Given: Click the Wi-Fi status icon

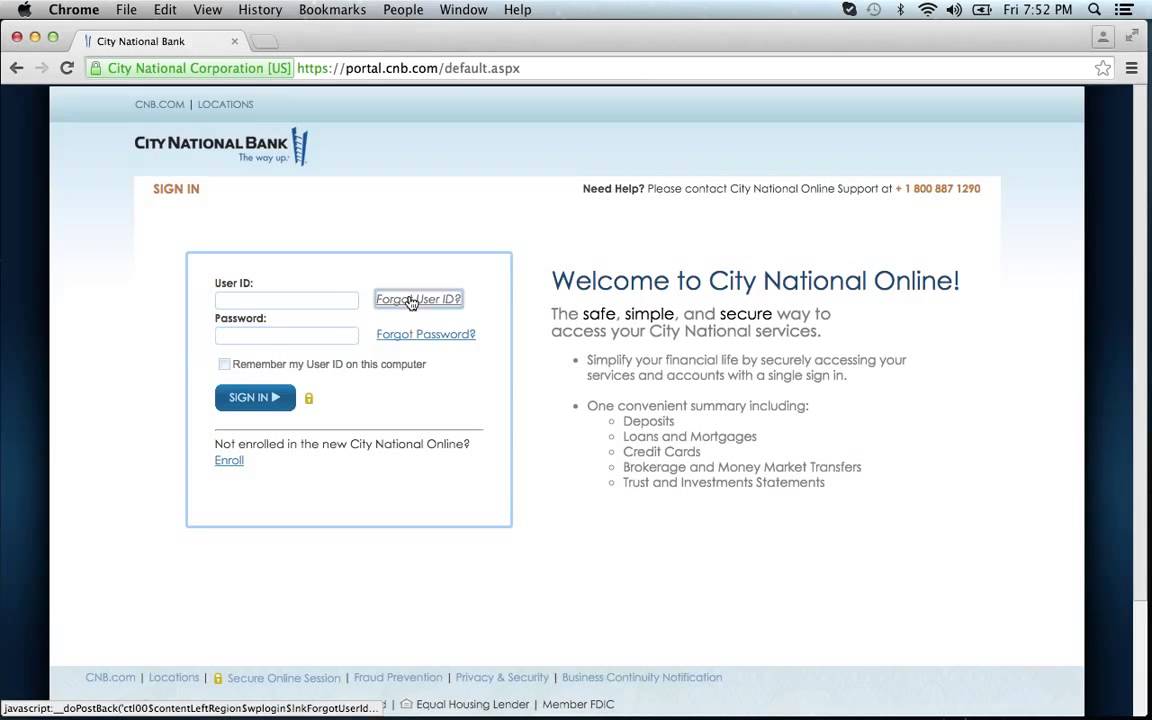Looking at the screenshot, I should click(928, 10).
